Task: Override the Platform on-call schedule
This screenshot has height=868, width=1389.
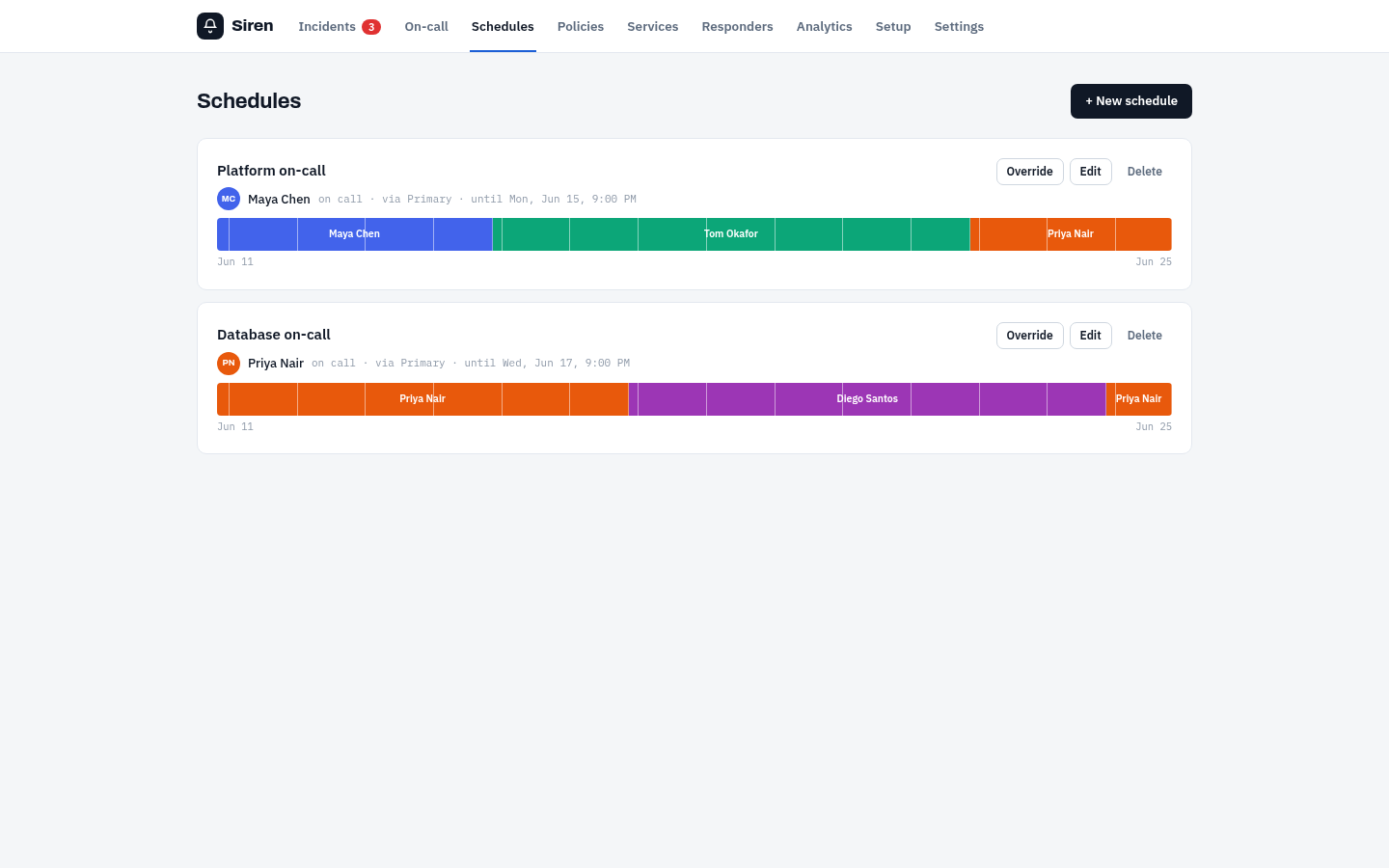Action: click(1030, 172)
